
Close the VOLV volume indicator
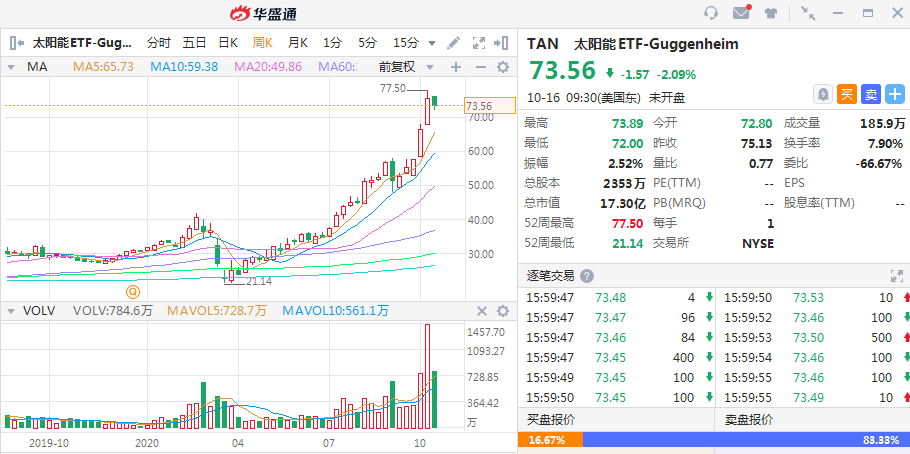point(481,311)
